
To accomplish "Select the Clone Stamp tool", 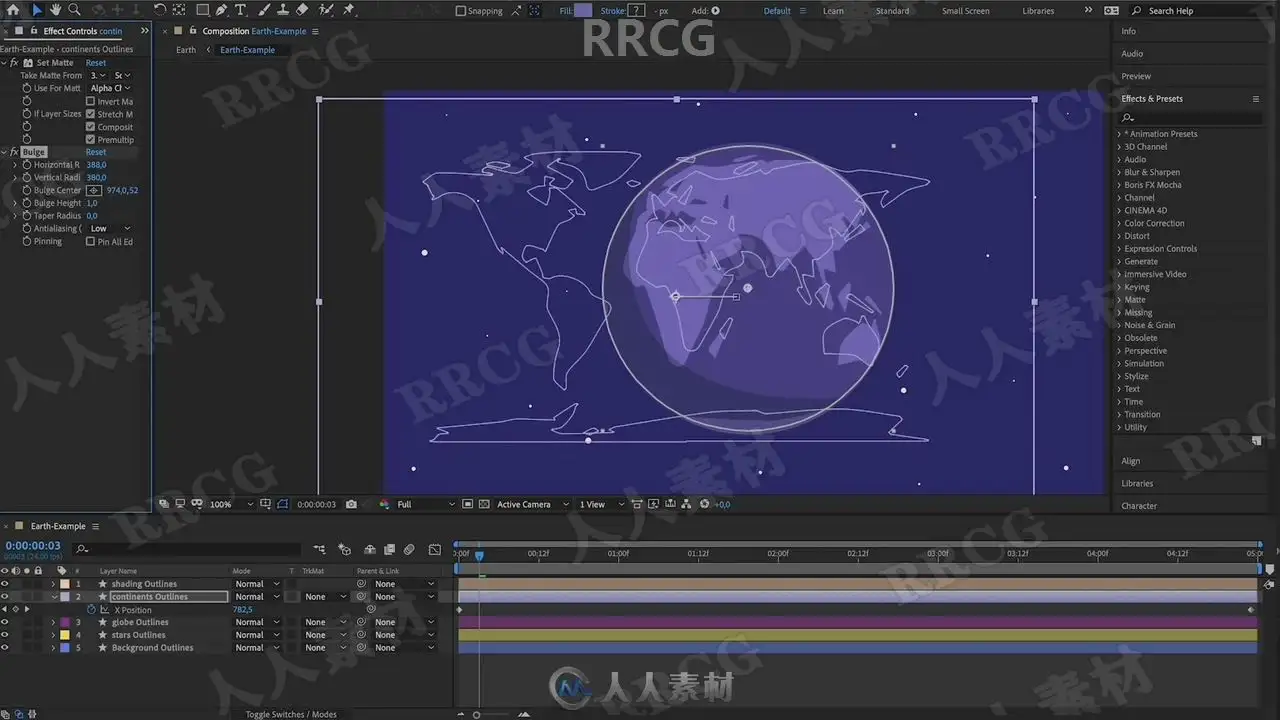I will (283, 10).
